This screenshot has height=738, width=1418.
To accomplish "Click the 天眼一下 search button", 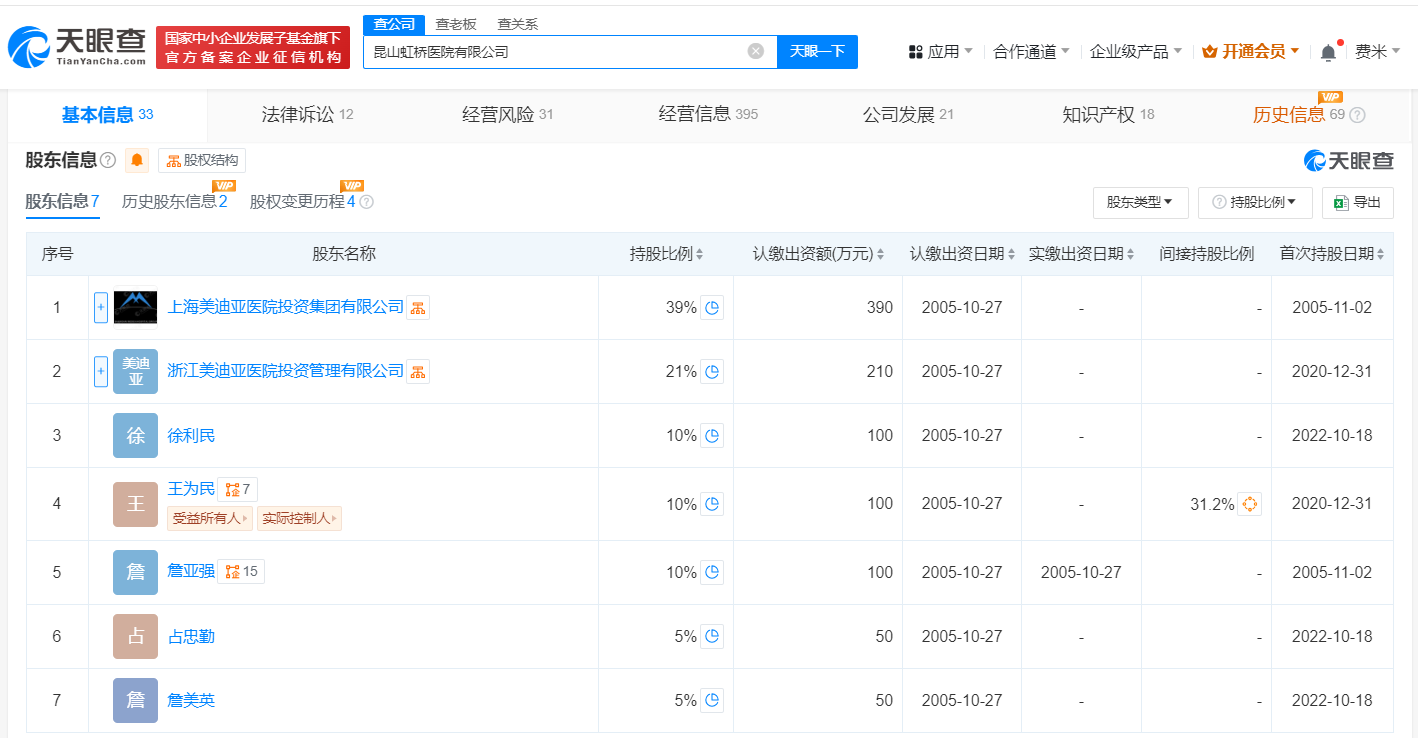I will click(817, 51).
